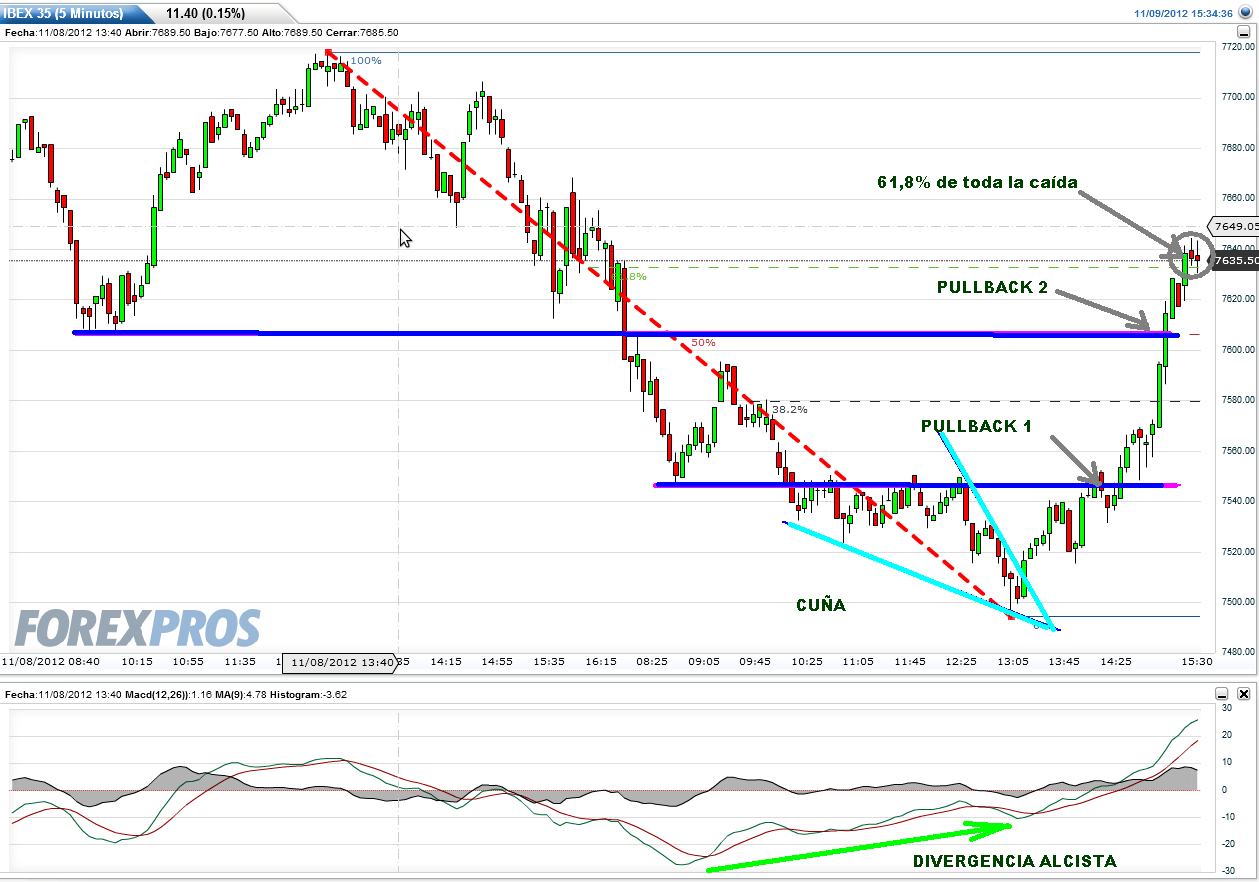The image size is (1259, 882).
Task: Click the blue status indicator circle
Action: (1244, 12)
